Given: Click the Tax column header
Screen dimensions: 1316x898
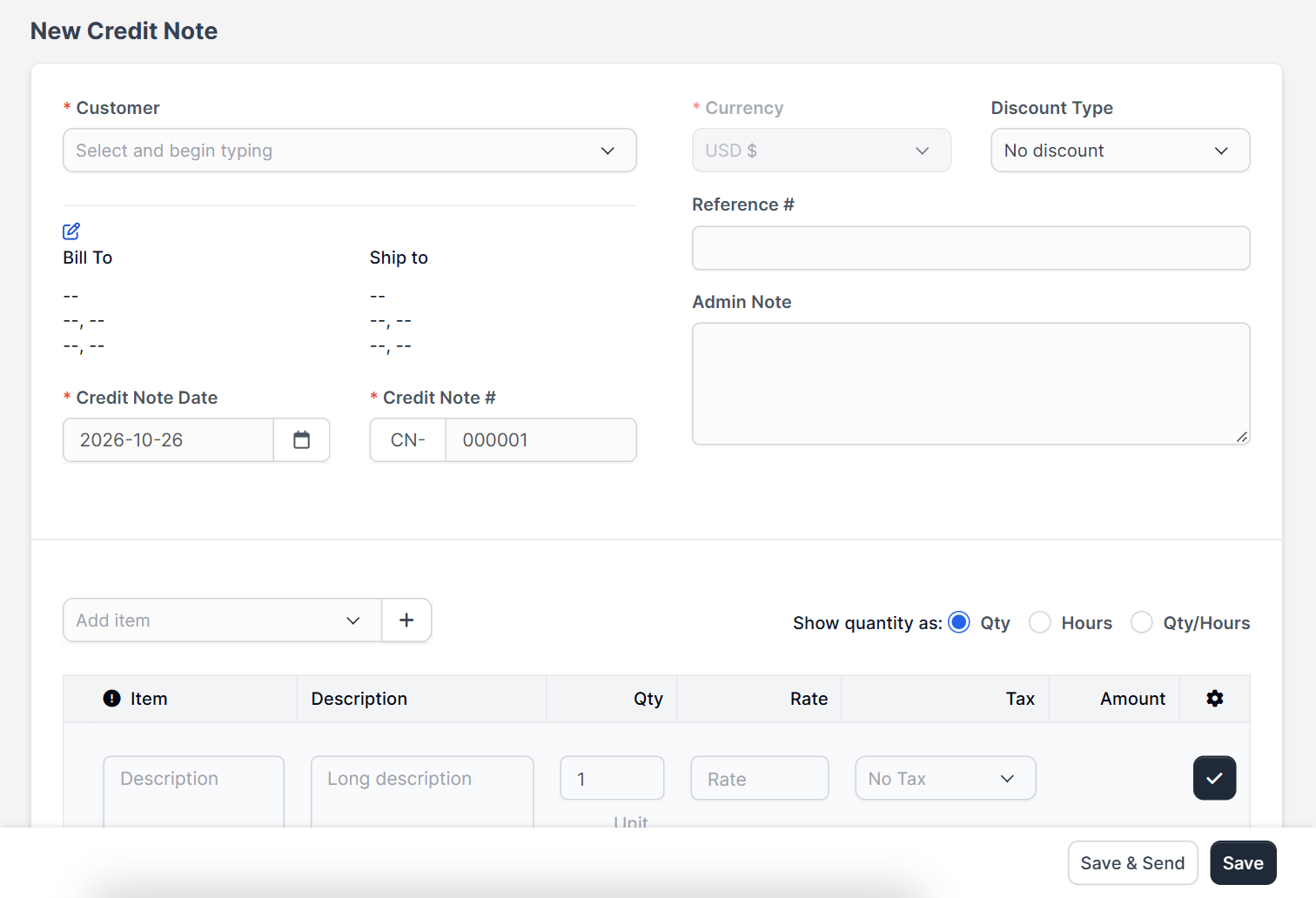Looking at the screenshot, I should coord(1020,699).
